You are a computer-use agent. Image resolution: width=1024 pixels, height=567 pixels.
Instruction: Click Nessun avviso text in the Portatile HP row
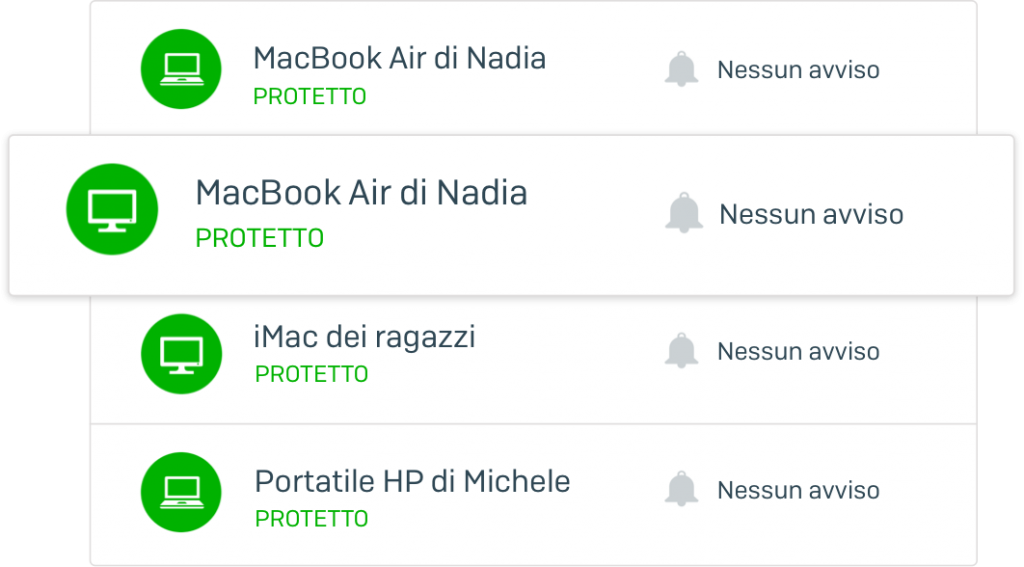[798, 490]
